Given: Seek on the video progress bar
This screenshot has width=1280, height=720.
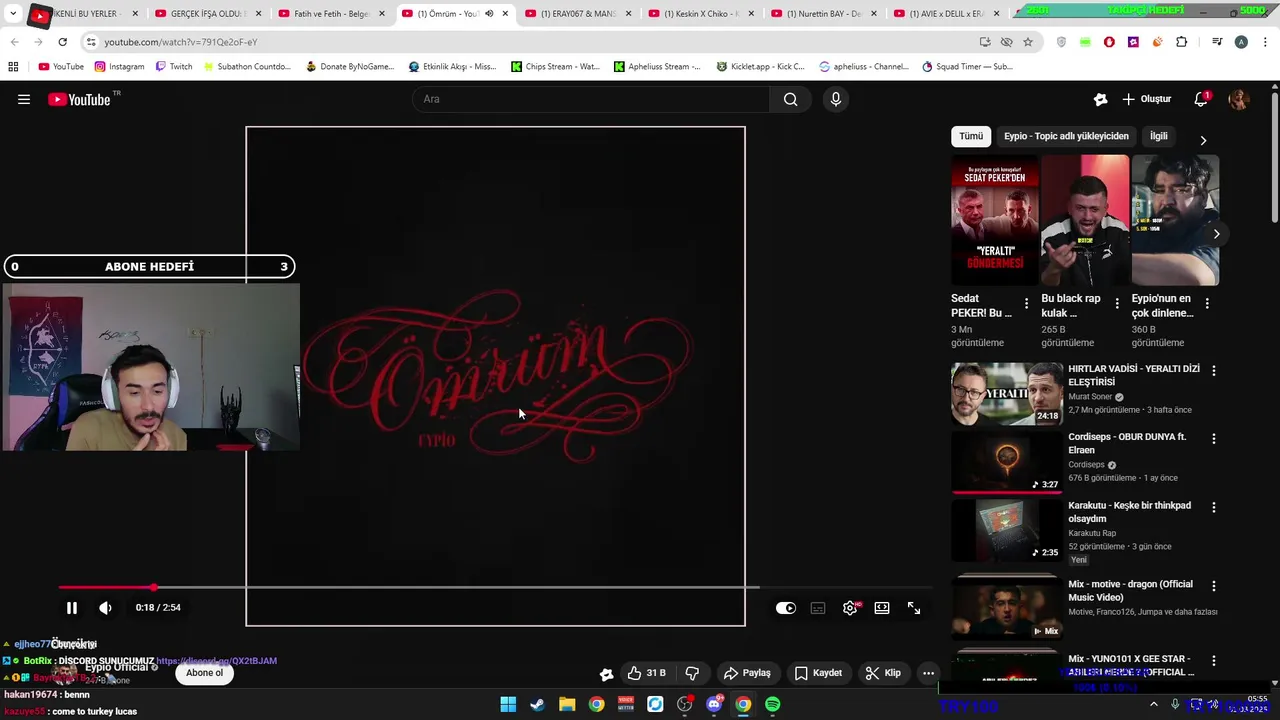Looking at the screenshot, I should click(x=496, y=587).
